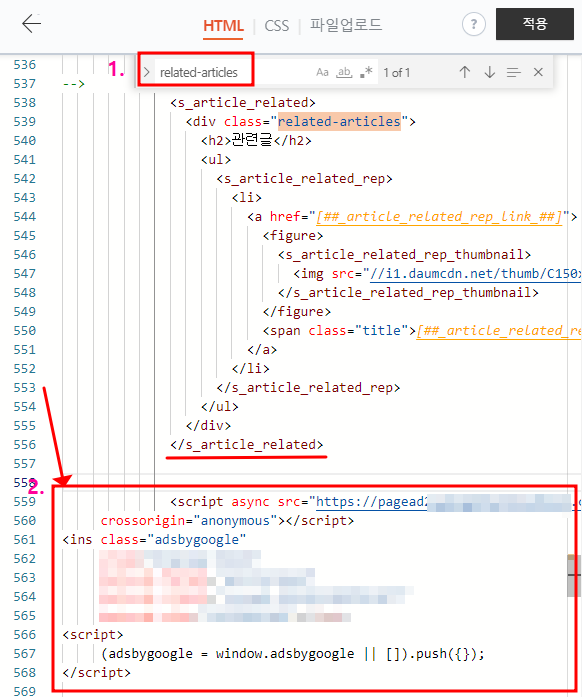Click the <figure> tag on line 545
The width and height of the screenshot is (582, 697).
pyautogui.click(x=293, y=236)
